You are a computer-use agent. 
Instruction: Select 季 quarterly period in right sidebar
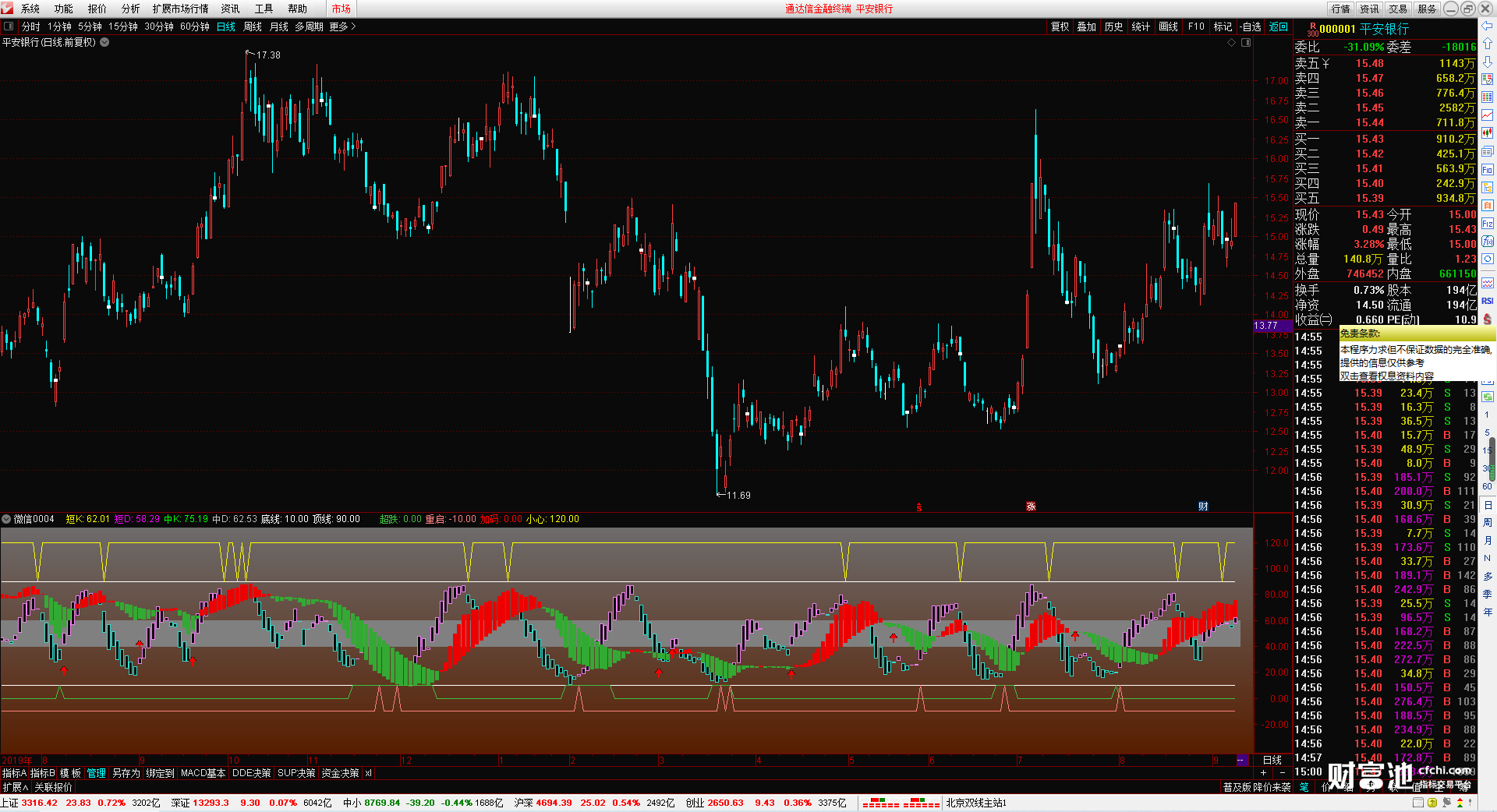pos(1488,594)
